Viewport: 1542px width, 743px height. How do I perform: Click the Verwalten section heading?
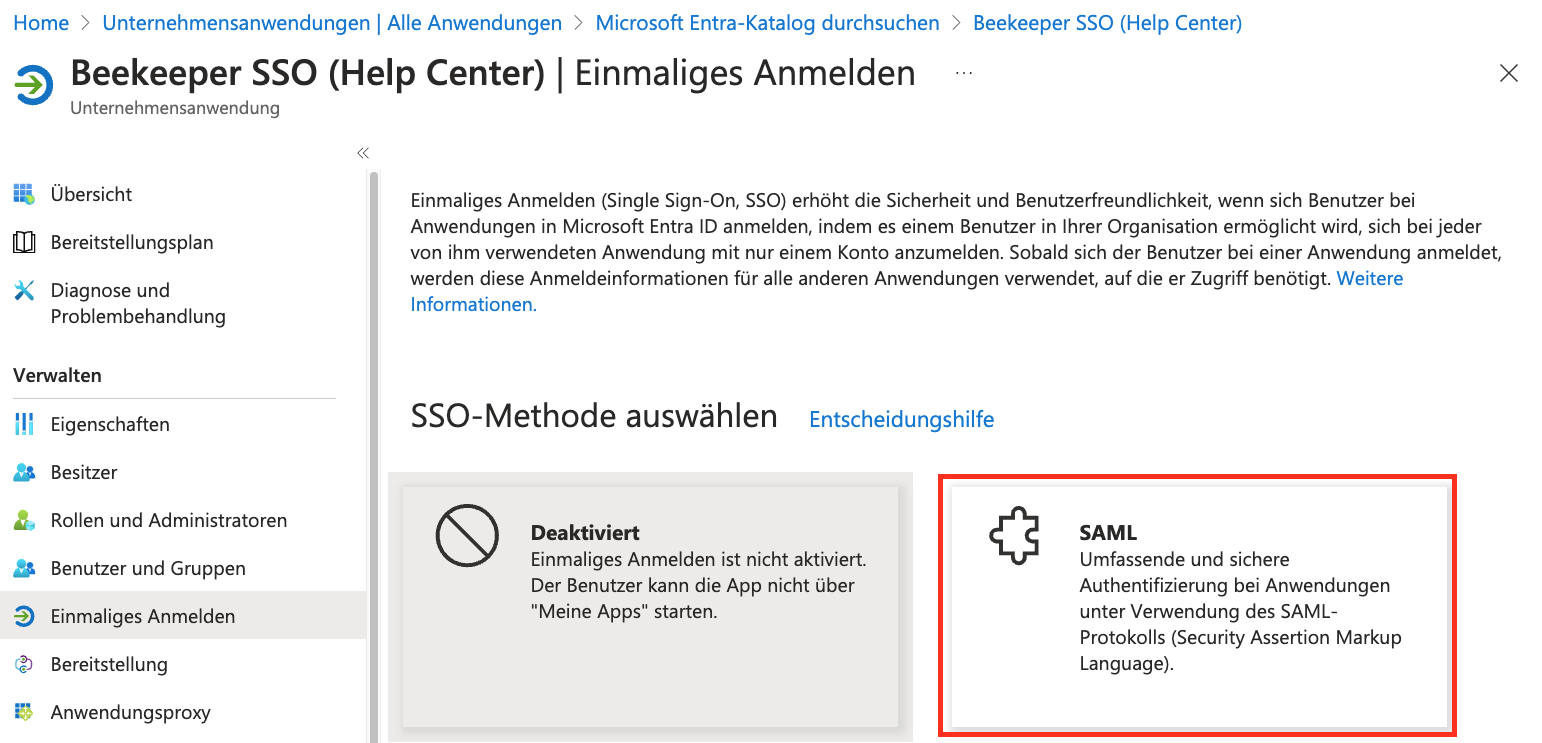(x=57, y=376)
